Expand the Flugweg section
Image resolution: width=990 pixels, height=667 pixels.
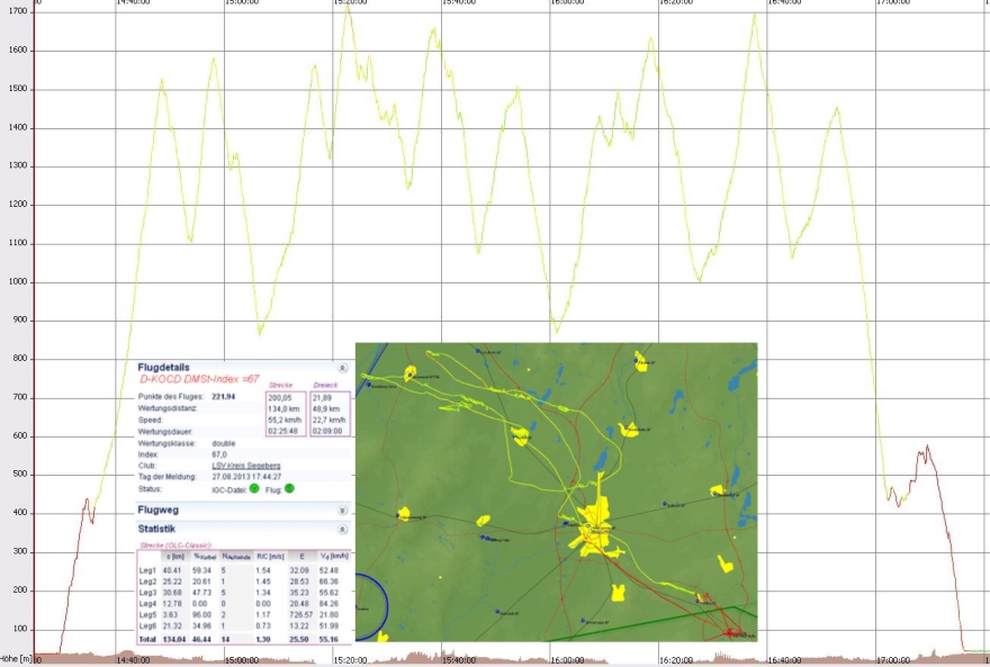click(x=343, y=510)
